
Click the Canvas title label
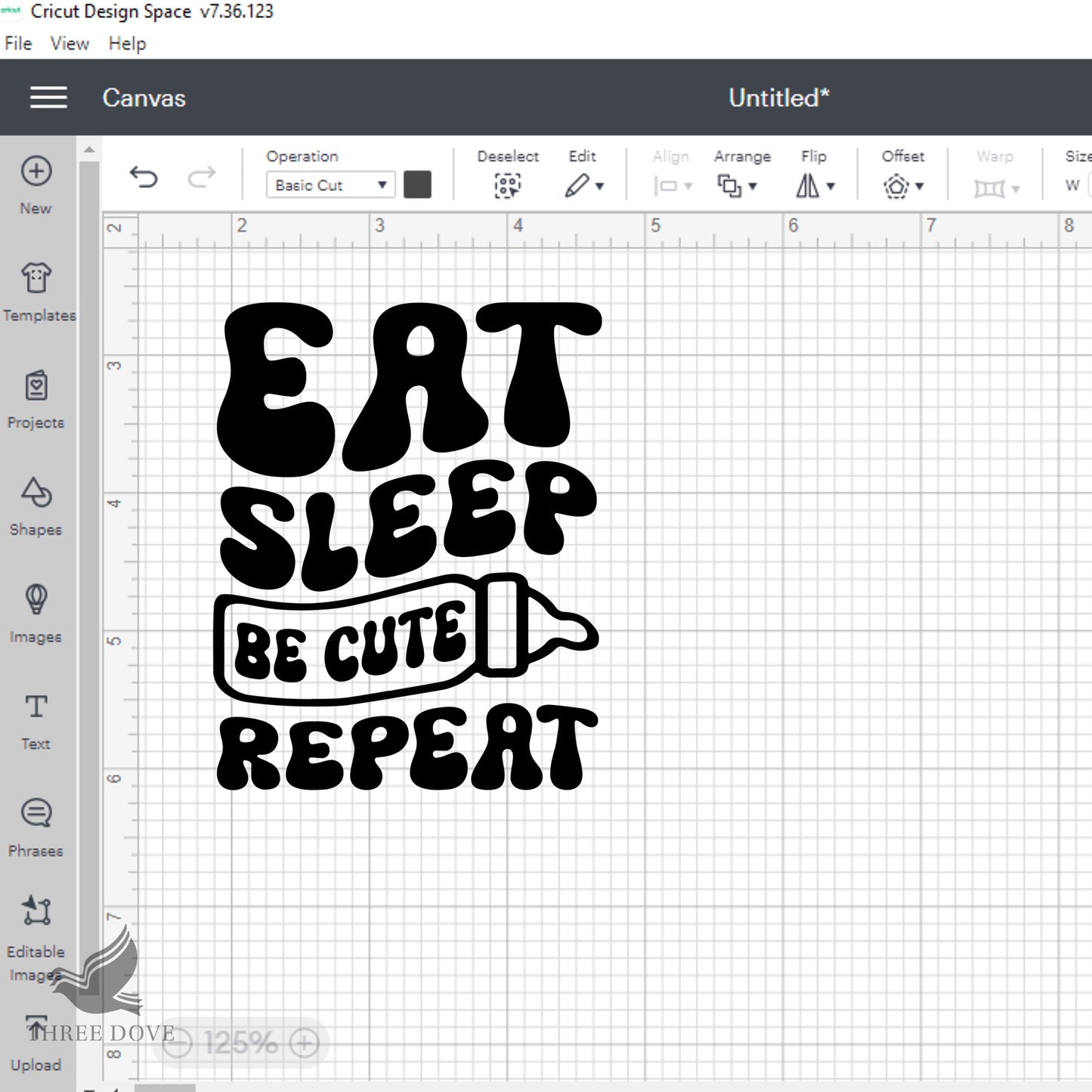click(x=144, y=97)
